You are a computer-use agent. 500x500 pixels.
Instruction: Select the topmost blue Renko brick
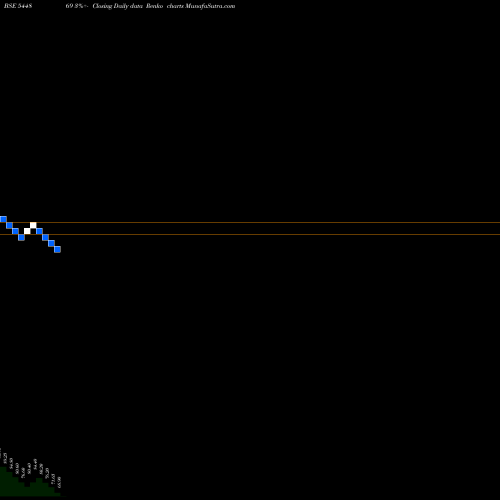pos(3,219)
